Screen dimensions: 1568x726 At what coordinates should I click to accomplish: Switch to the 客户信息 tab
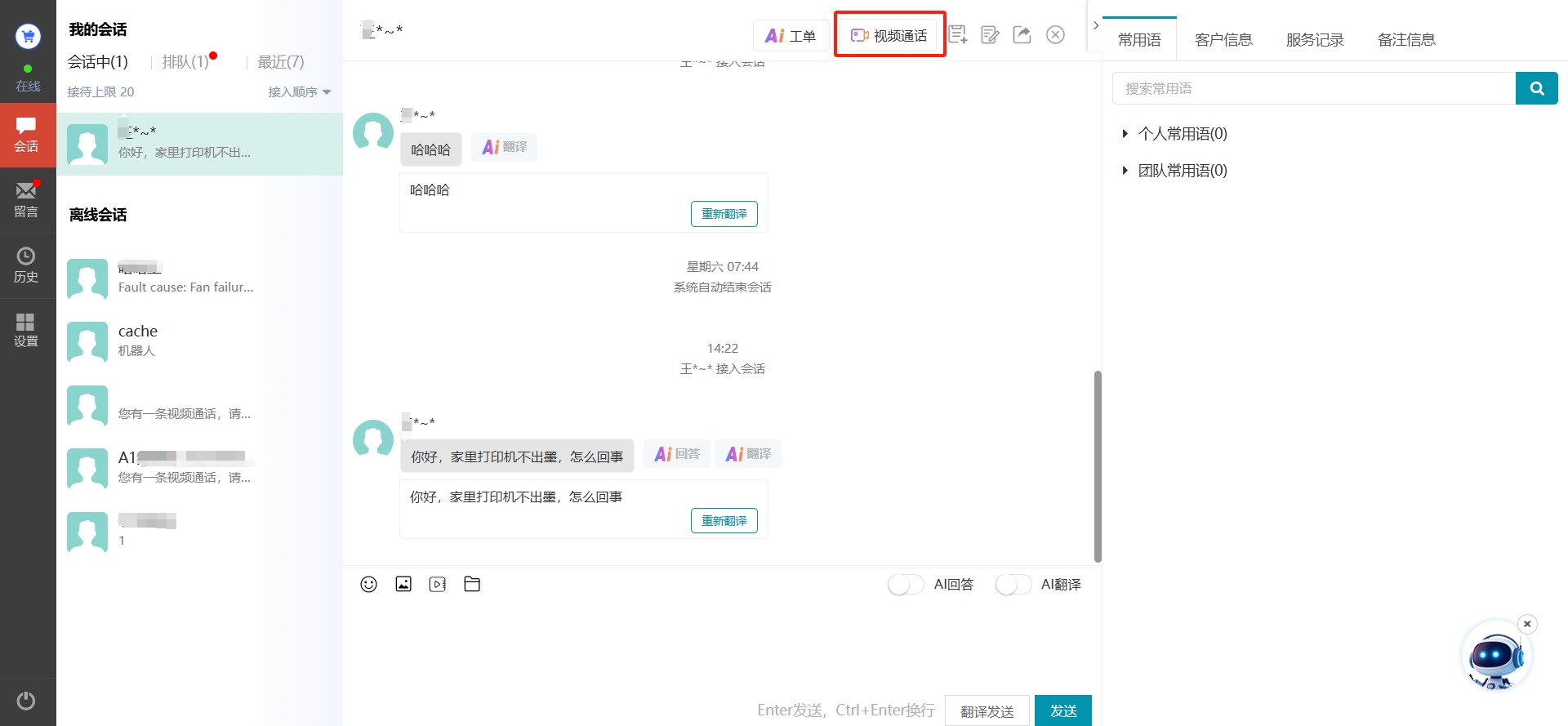click(x=1223, y=39)
